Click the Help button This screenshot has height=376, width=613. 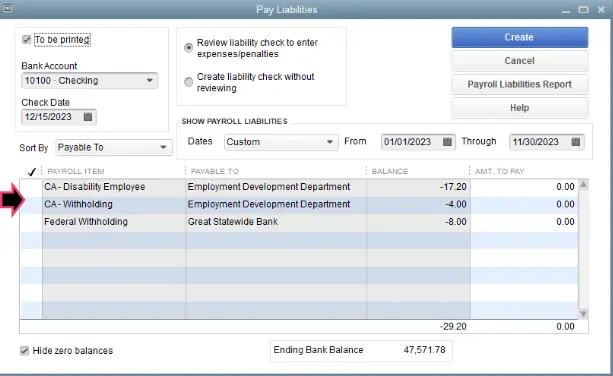(520, 108)
